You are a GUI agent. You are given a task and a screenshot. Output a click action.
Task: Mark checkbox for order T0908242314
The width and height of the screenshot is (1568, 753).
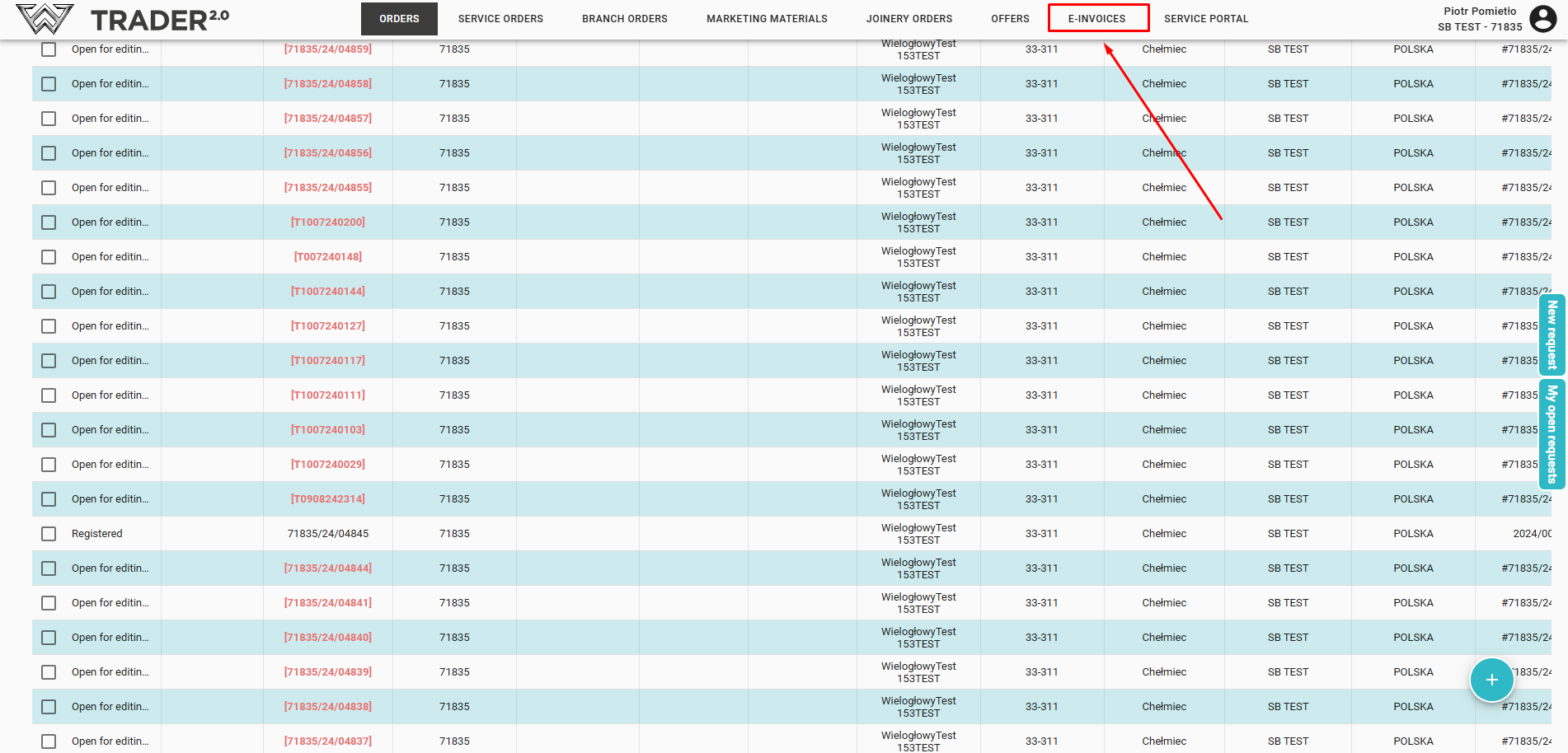tap(49, 499)
